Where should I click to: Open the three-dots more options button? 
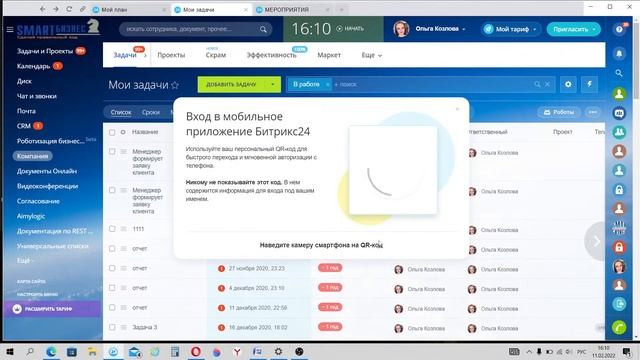click(x=593, y=112)
